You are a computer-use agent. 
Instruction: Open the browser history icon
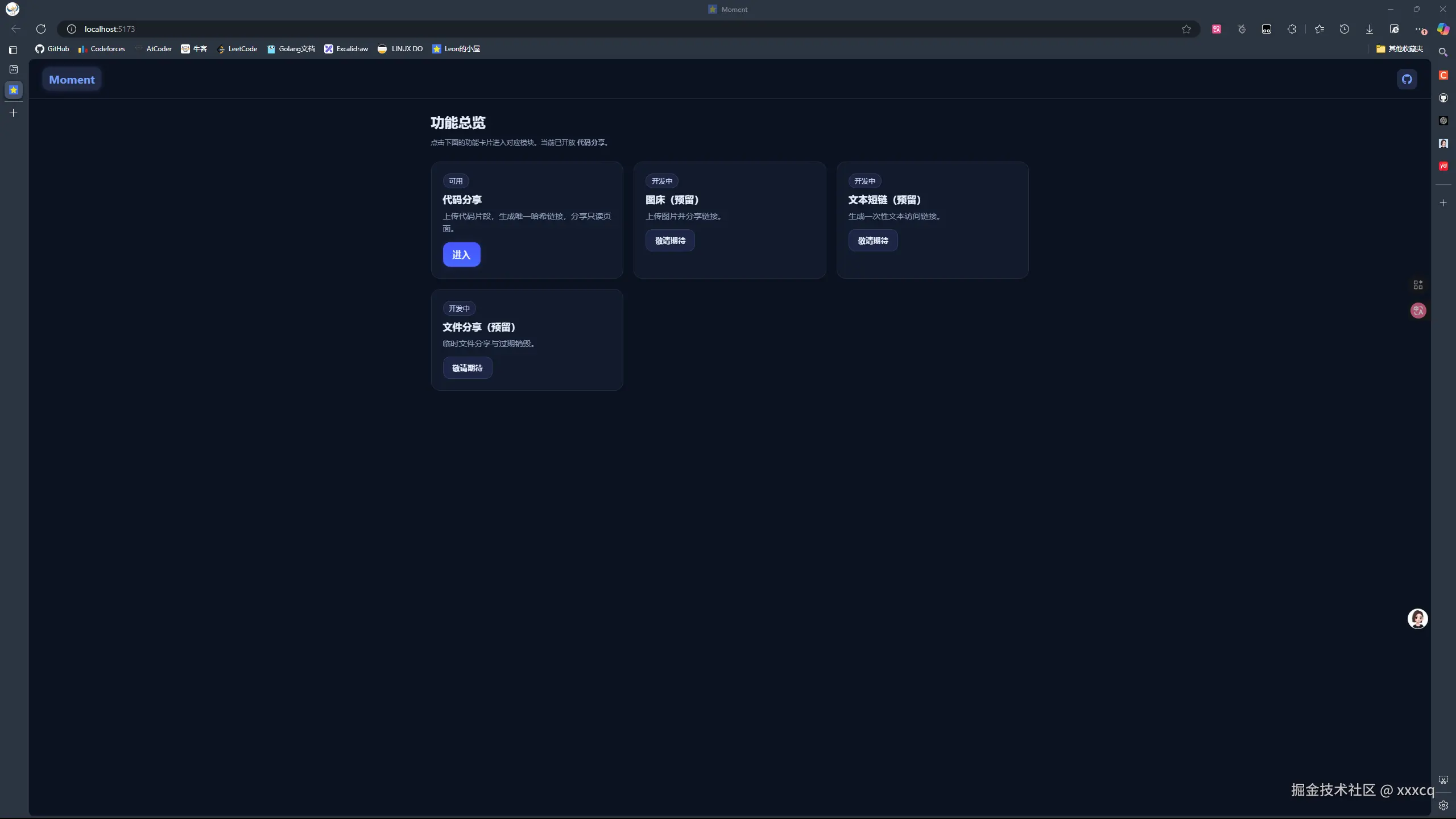pyautogui.click(x=1344, y=29)
